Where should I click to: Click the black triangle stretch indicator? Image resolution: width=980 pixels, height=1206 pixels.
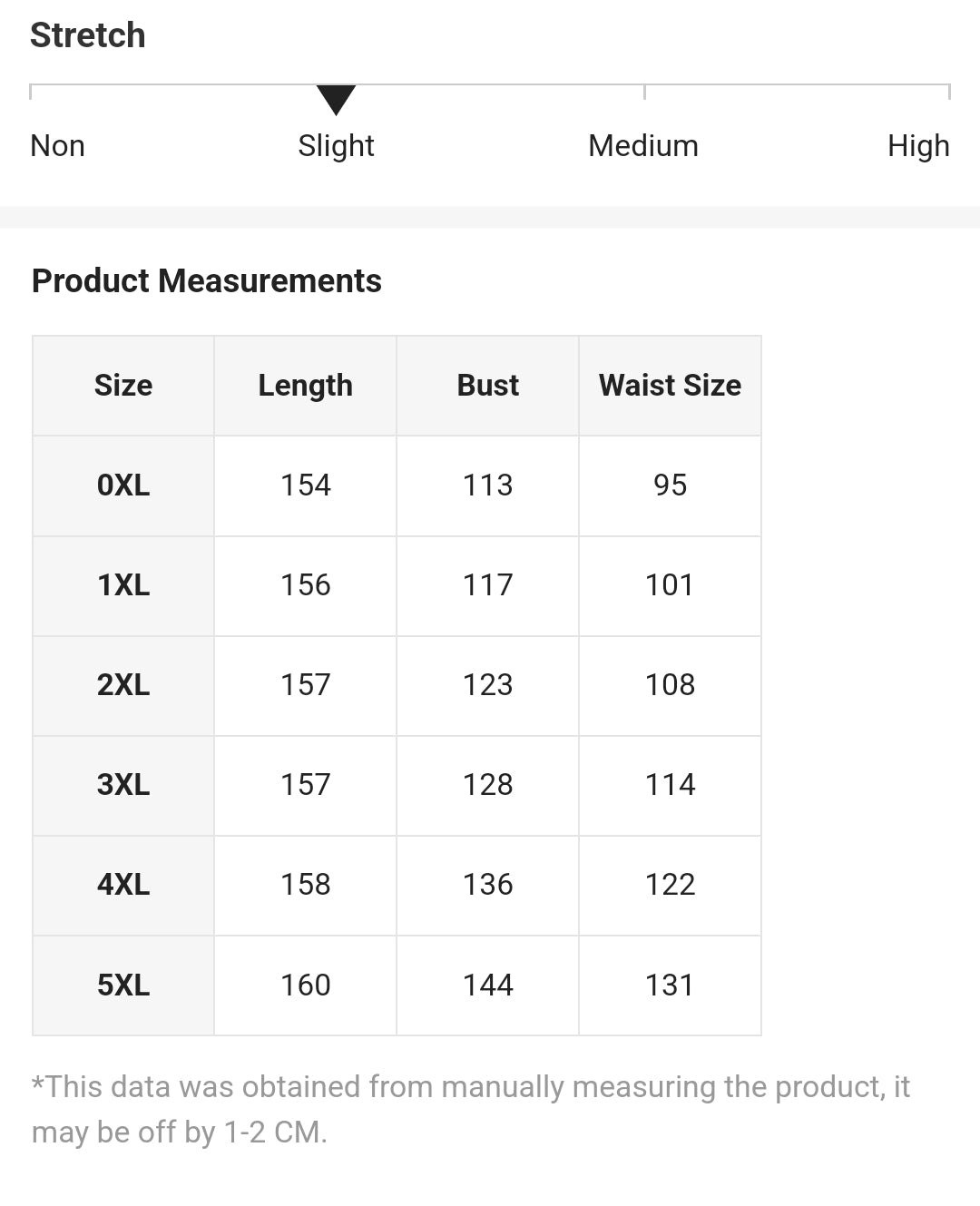point(336,99)
